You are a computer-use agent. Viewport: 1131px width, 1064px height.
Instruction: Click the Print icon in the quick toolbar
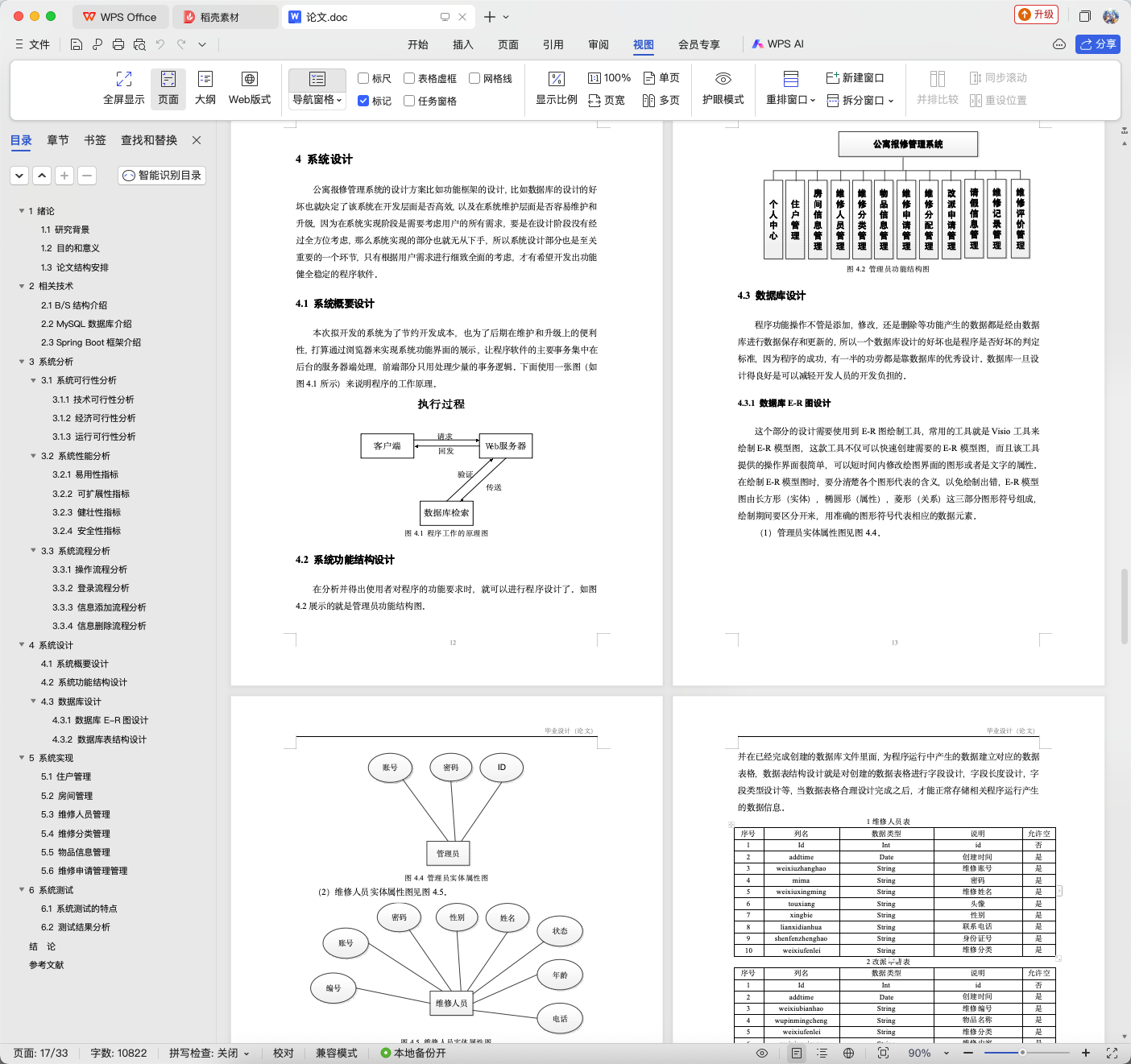[x=118, y=44]
